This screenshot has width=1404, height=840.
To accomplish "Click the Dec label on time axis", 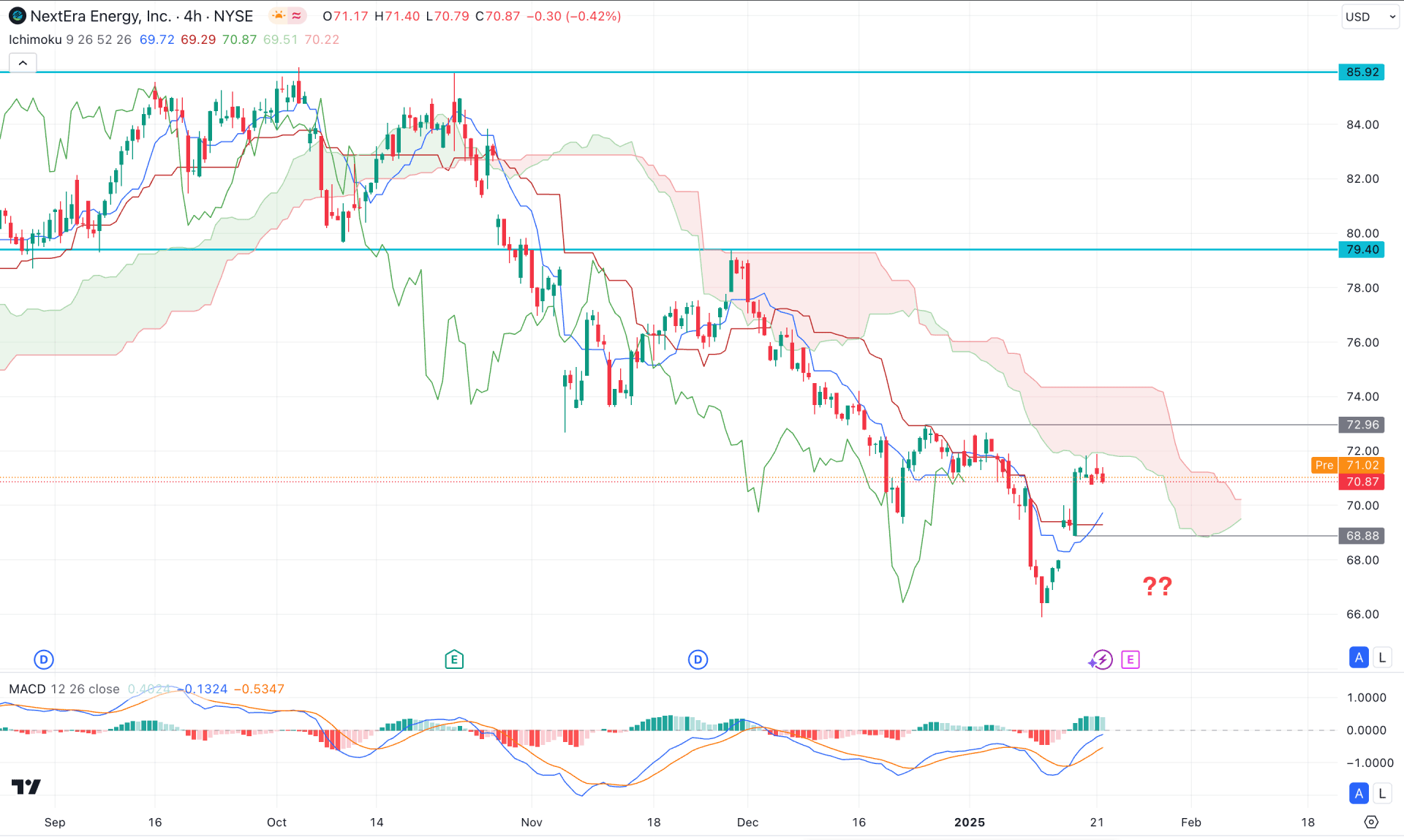I will point(747,822).
